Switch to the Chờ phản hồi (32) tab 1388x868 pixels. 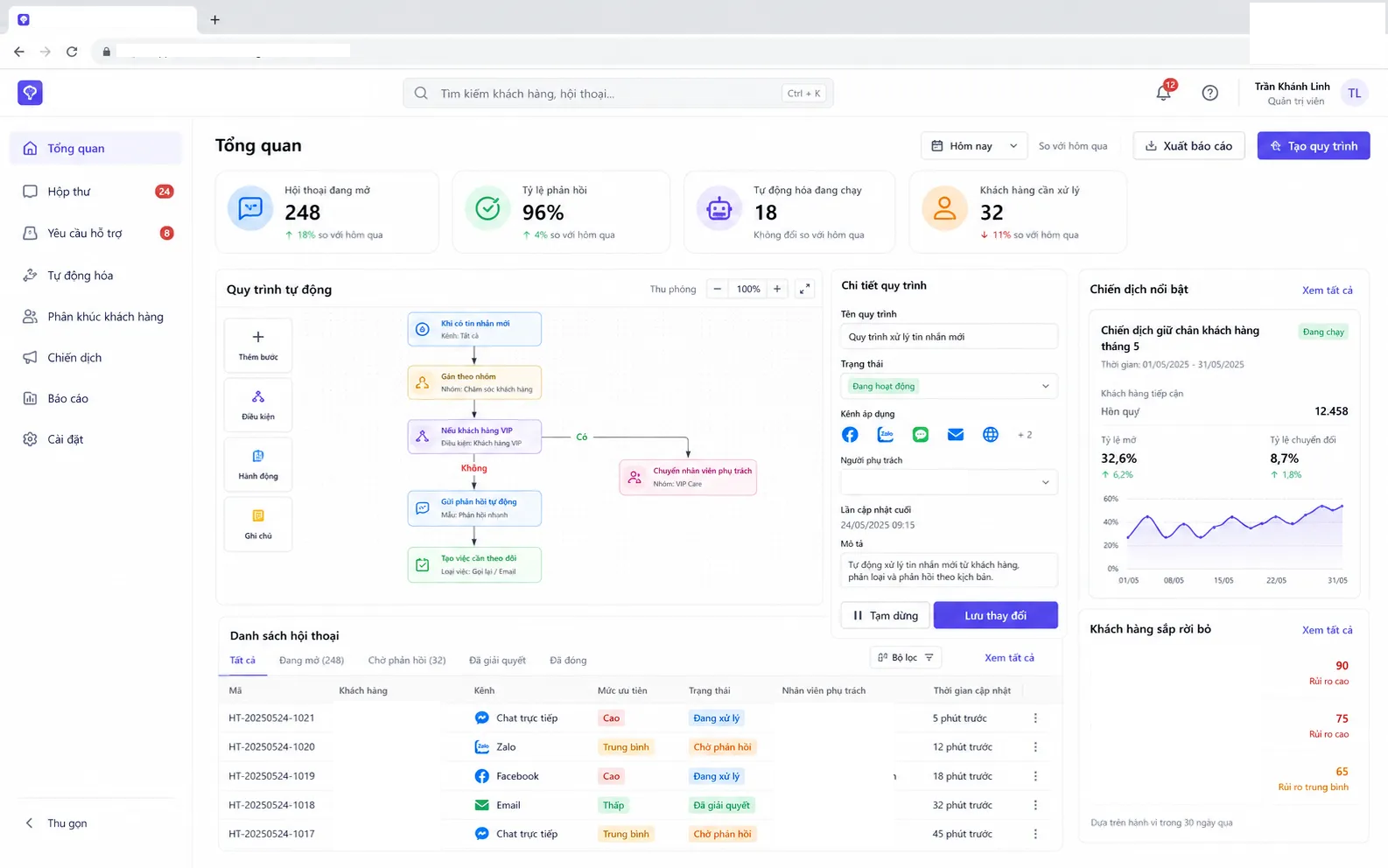pyautogui.click(x=407, y=661)
